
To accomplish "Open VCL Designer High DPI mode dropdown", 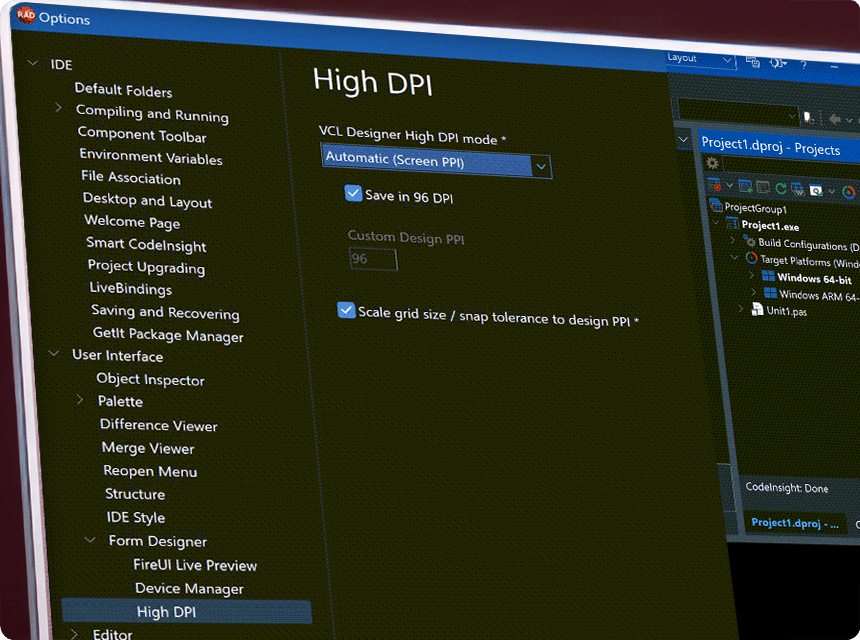I will coord(541,166).
